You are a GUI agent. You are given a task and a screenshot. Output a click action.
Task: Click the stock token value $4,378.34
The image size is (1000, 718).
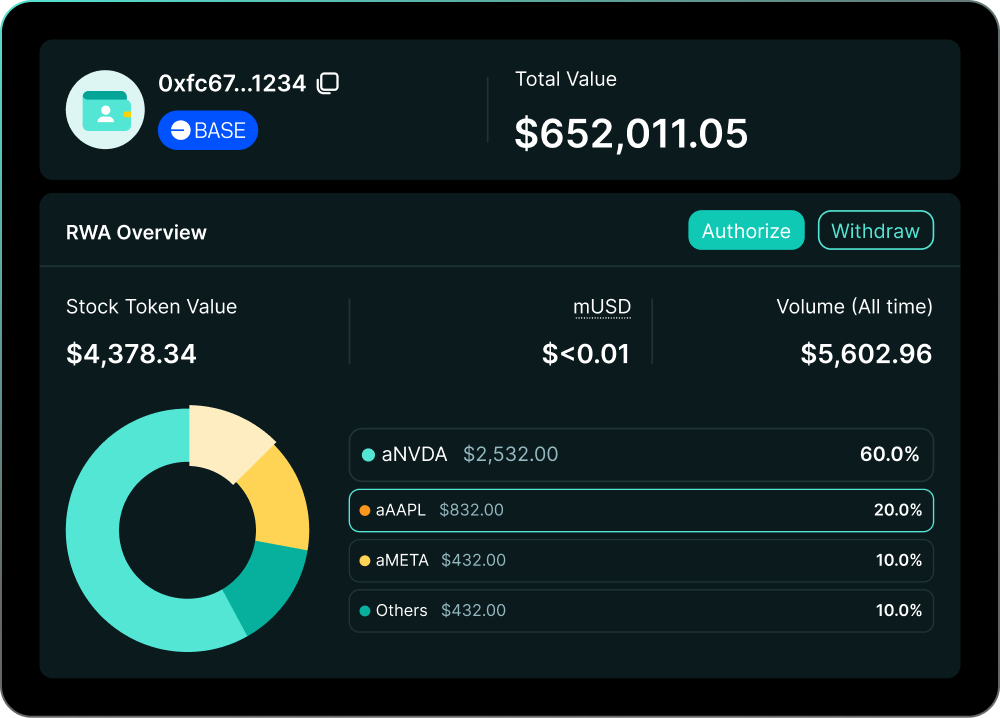click(x=131, y=354)
